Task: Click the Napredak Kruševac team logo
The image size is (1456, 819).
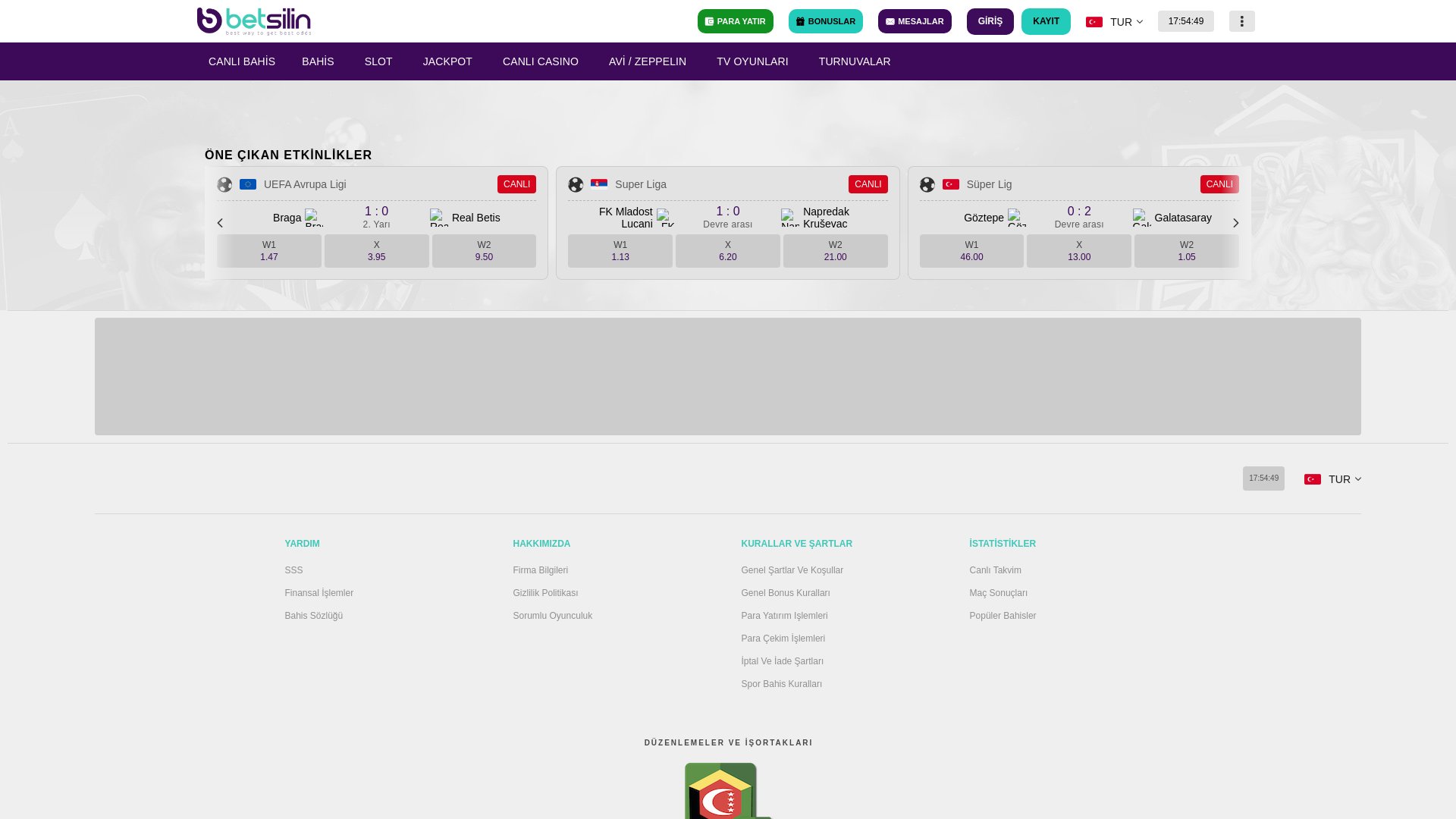Action: pyautogui.click(x=790, y=218)
